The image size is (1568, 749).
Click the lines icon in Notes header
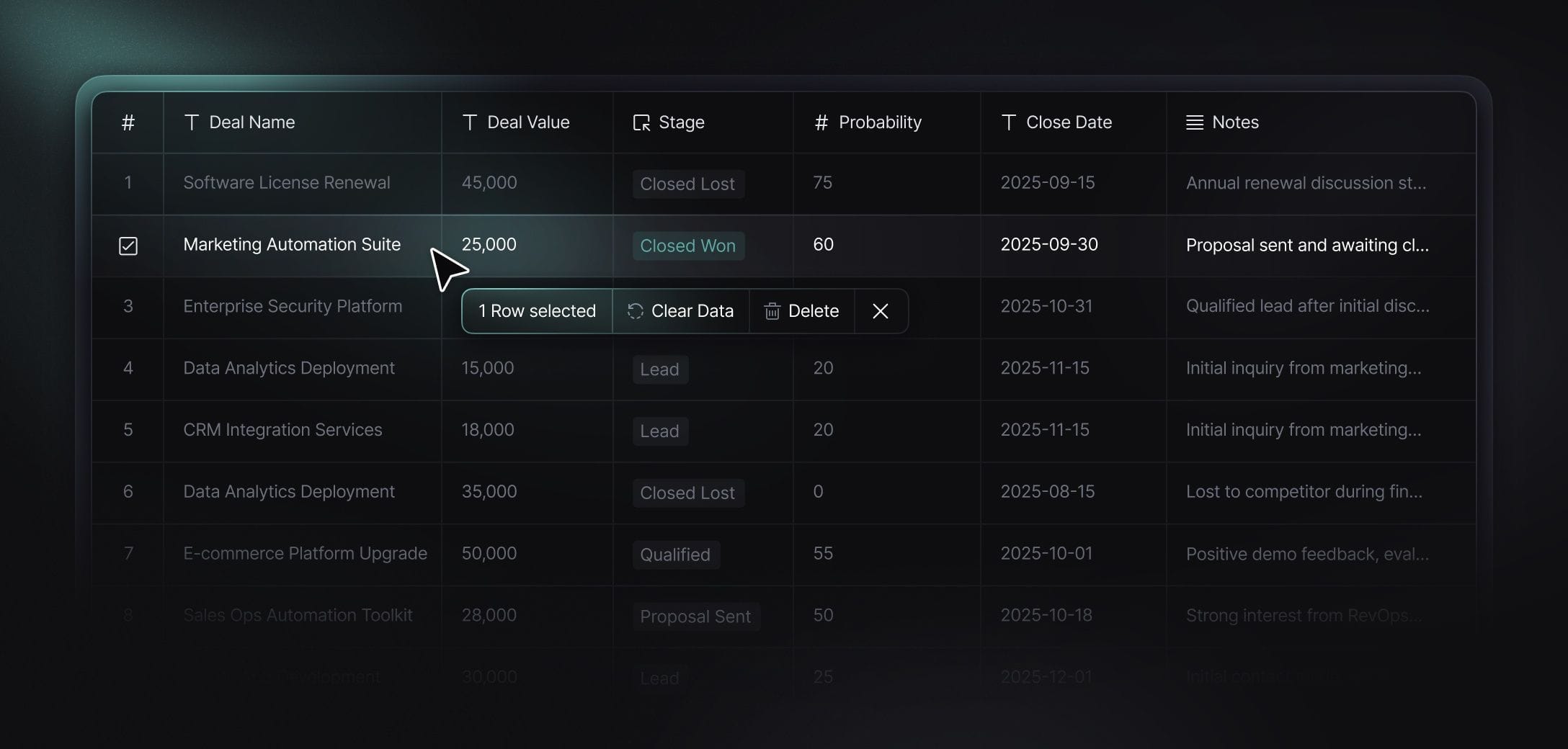(x=1195, y=122)
